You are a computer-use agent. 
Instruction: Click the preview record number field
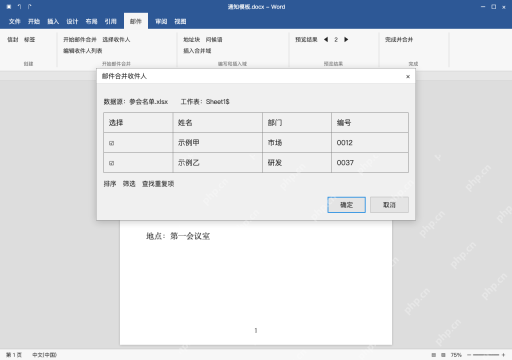[x=336, y=40]
